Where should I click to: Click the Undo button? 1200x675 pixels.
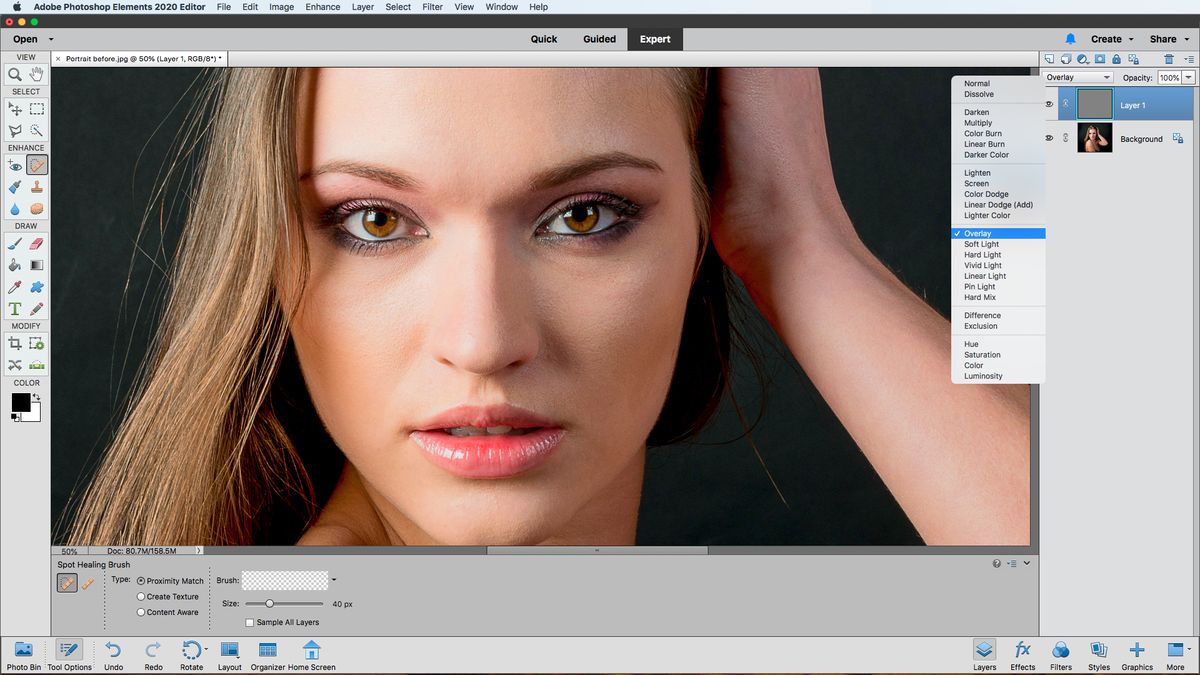point(113,655)
